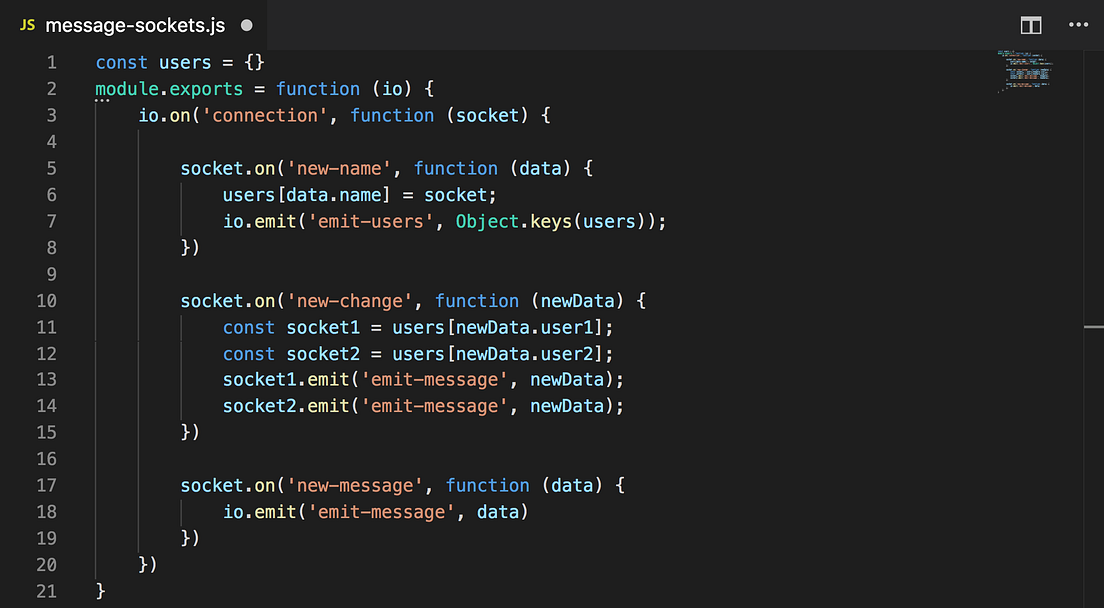Select the word users on line 1

click(x=185, y=61)
